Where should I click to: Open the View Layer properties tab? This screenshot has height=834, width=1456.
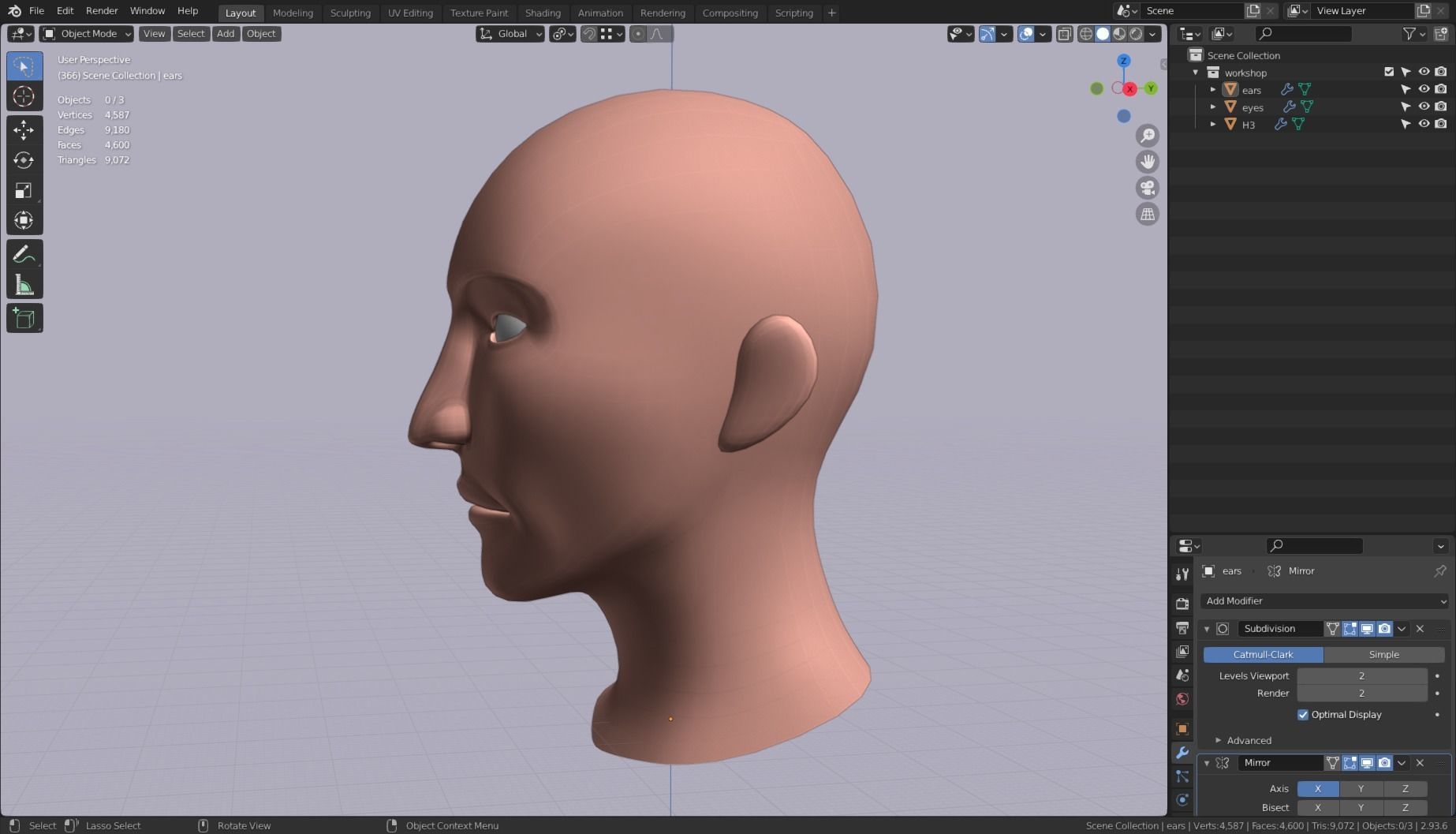click(1182, 652)
